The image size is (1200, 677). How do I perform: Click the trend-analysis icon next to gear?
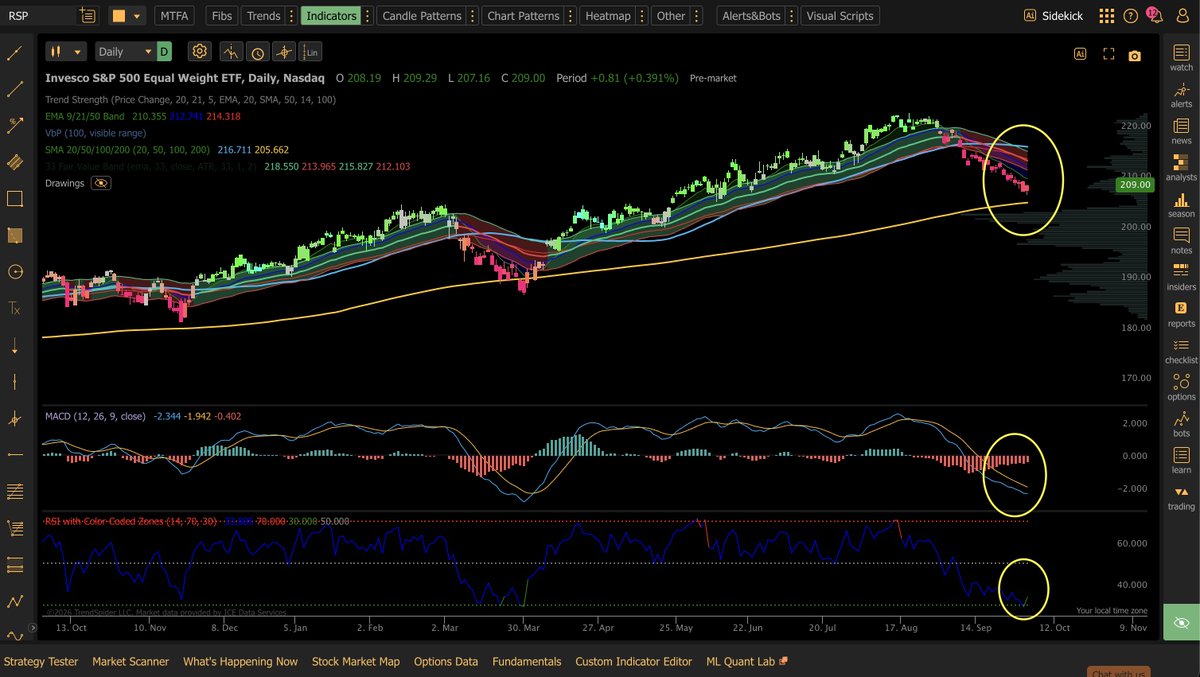(x=231, y=52)
